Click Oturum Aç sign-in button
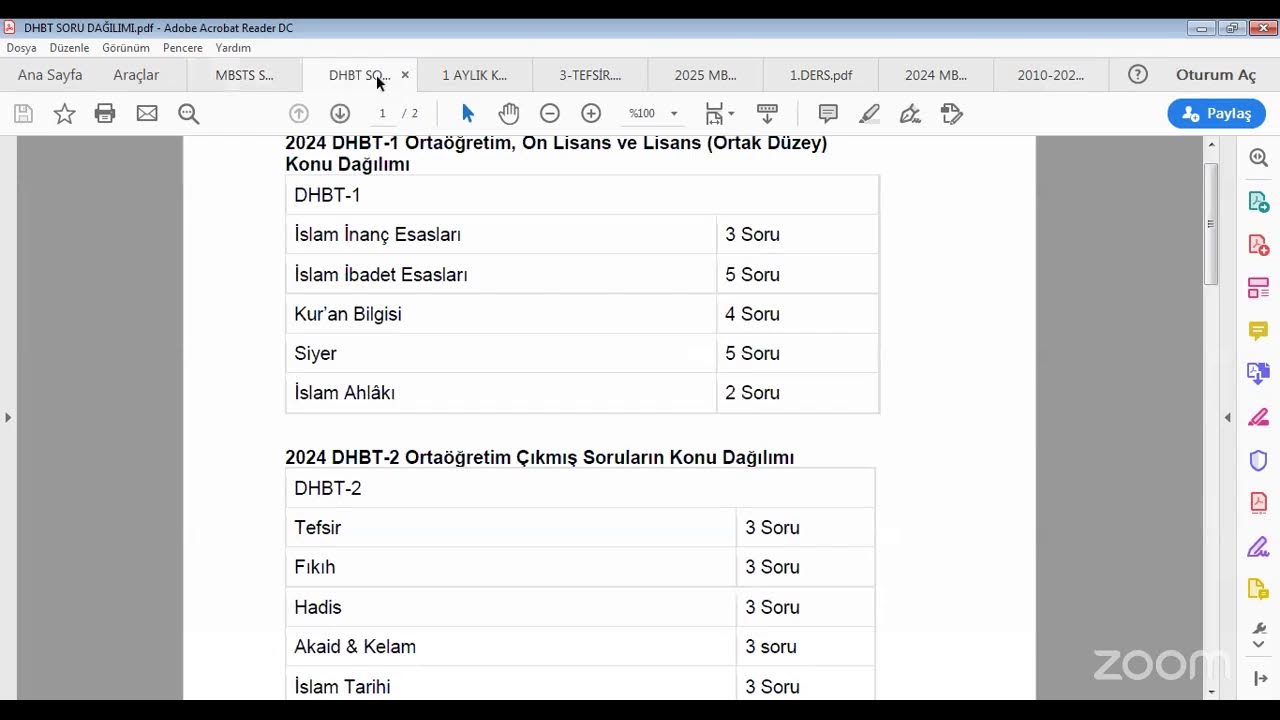Screen dimensions: 1280x720 (x=1216, y=75)
